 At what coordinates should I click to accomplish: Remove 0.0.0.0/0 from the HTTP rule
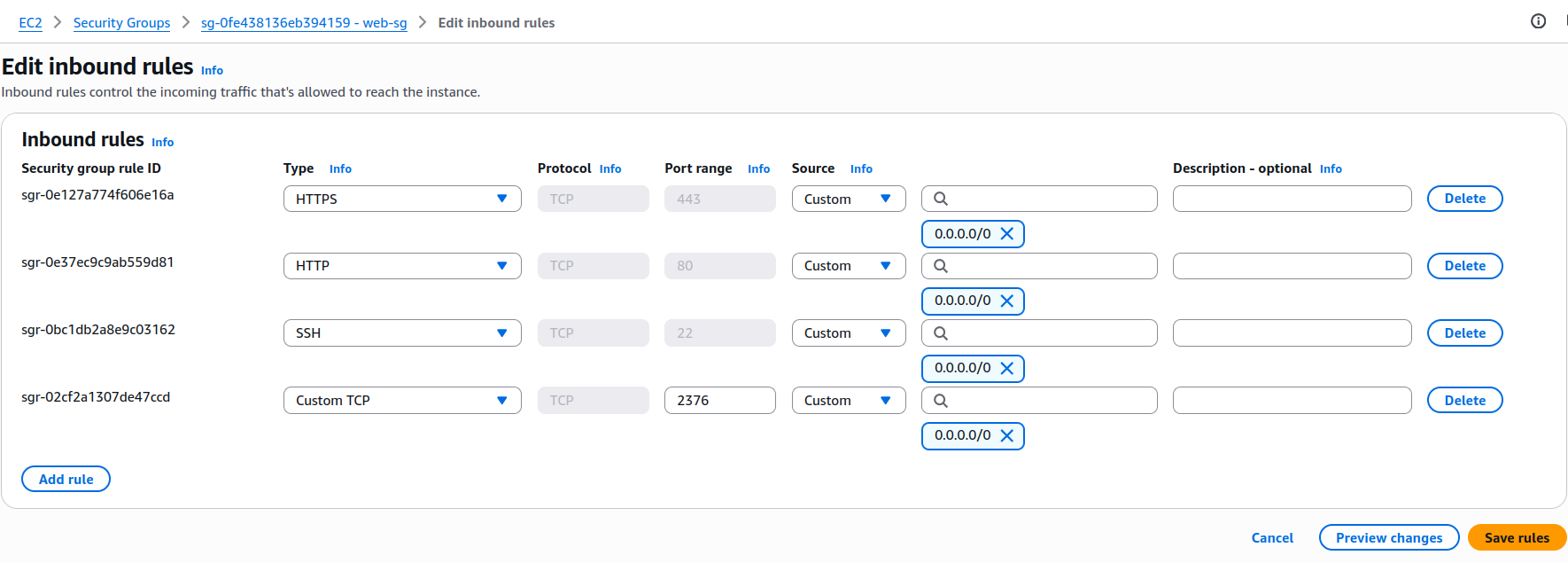click(1006, 301)
